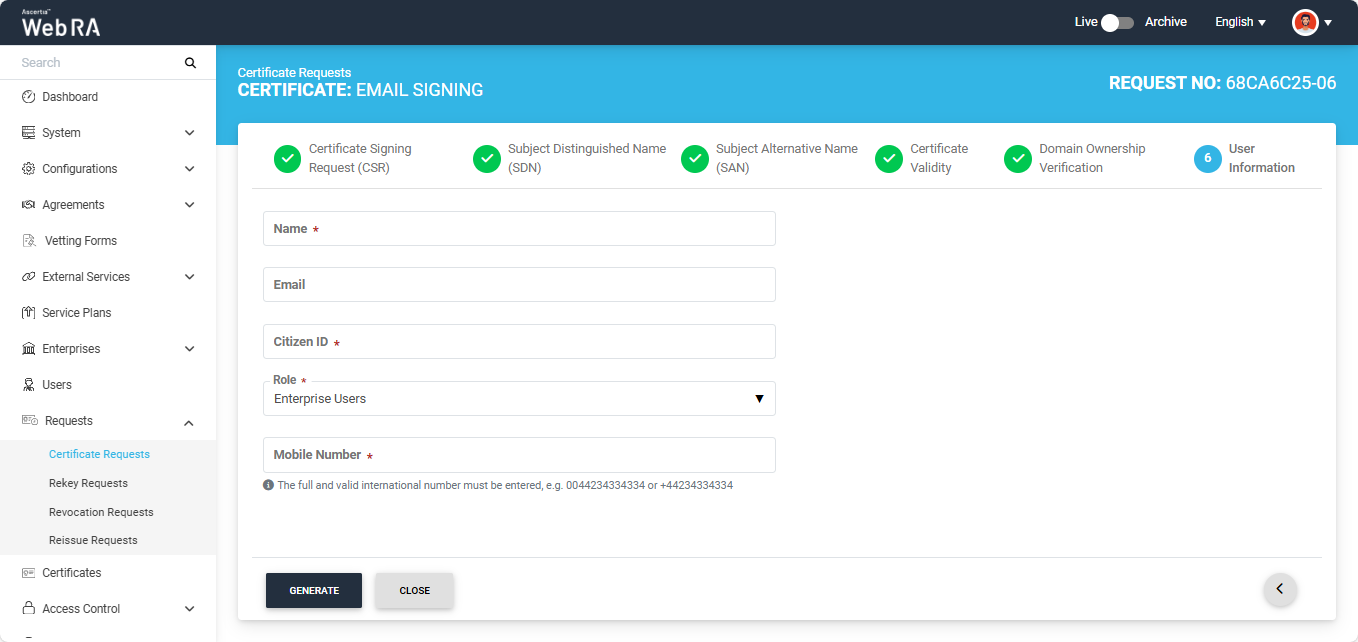
Task: Click the Users icon in sidebar
Action: tap(29, 385)
